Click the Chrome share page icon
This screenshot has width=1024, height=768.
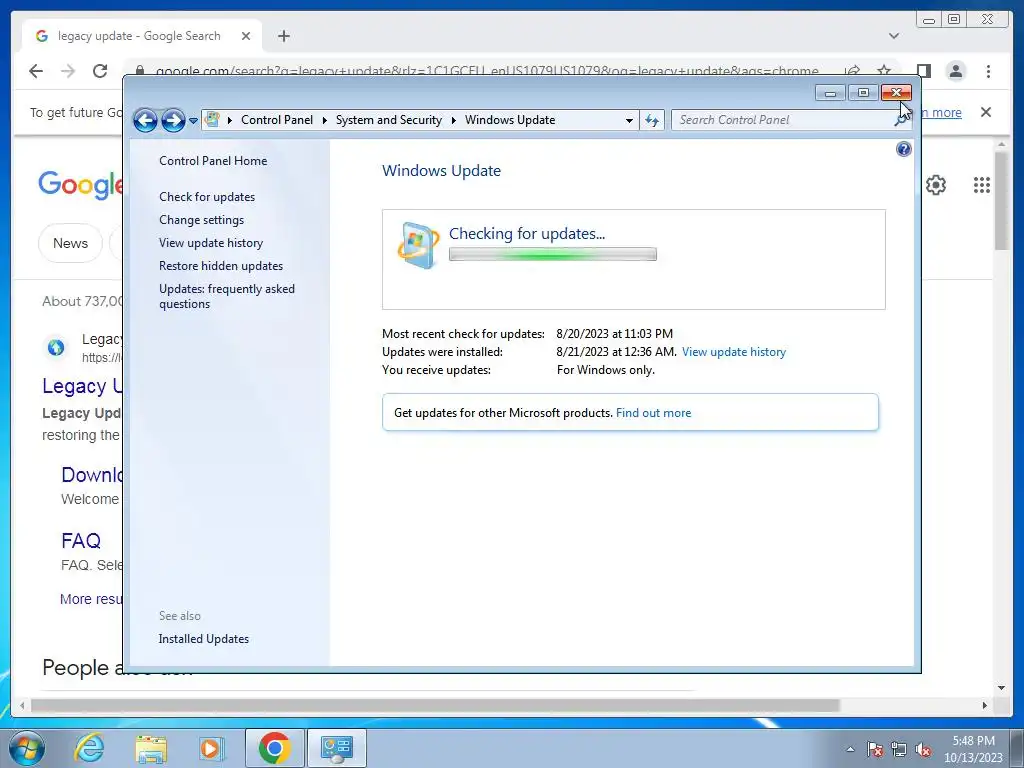(852, 71)
